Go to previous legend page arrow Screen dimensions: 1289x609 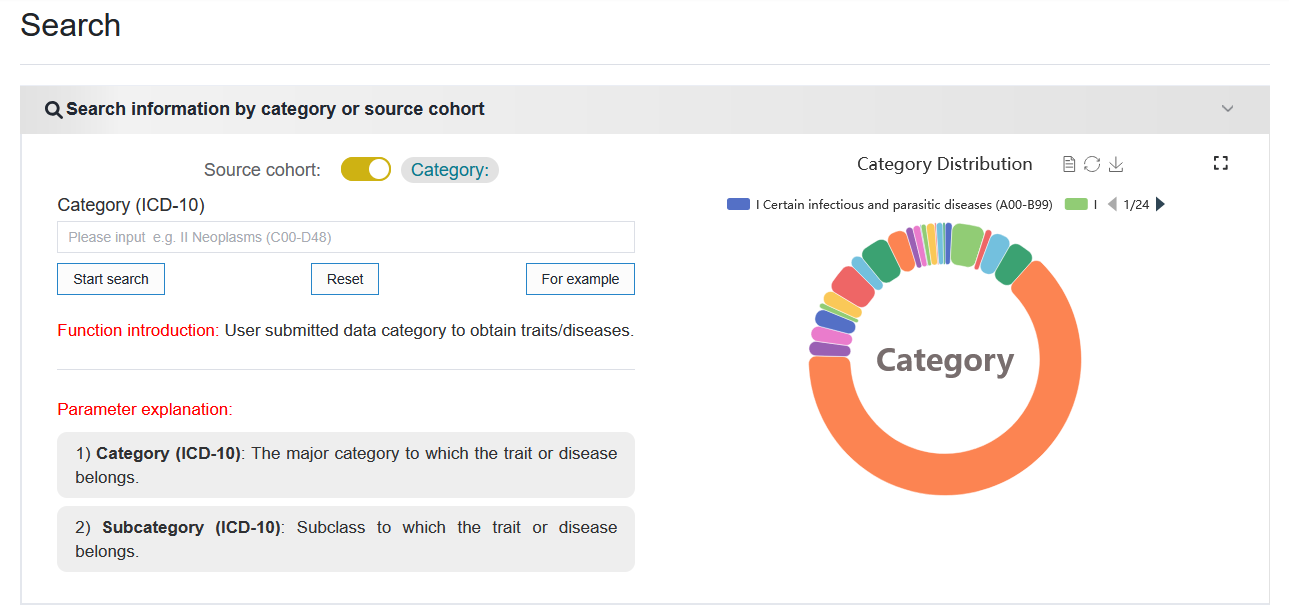[x=1112, y=204]
